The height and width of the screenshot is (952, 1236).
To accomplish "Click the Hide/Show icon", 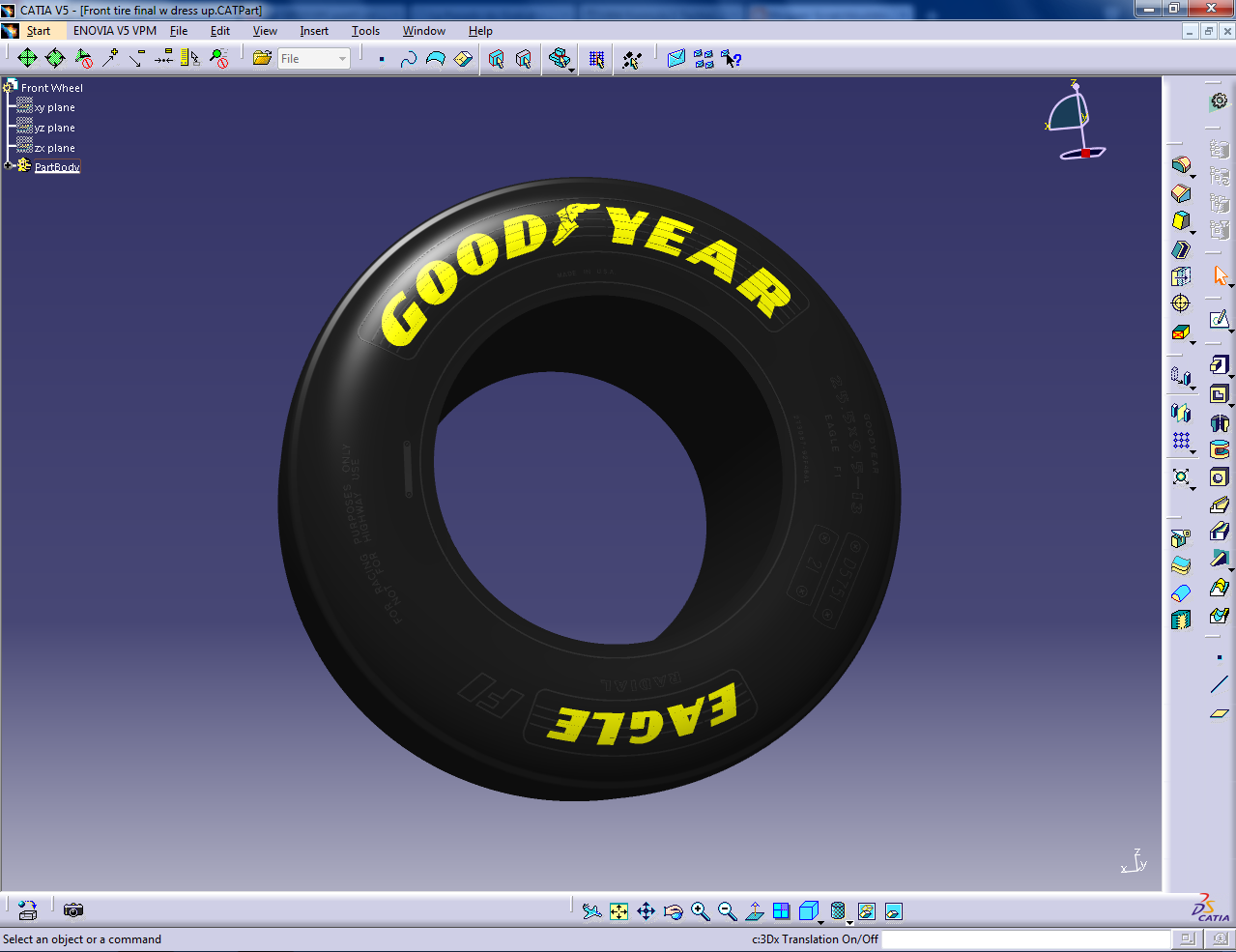I will [867, 911].
